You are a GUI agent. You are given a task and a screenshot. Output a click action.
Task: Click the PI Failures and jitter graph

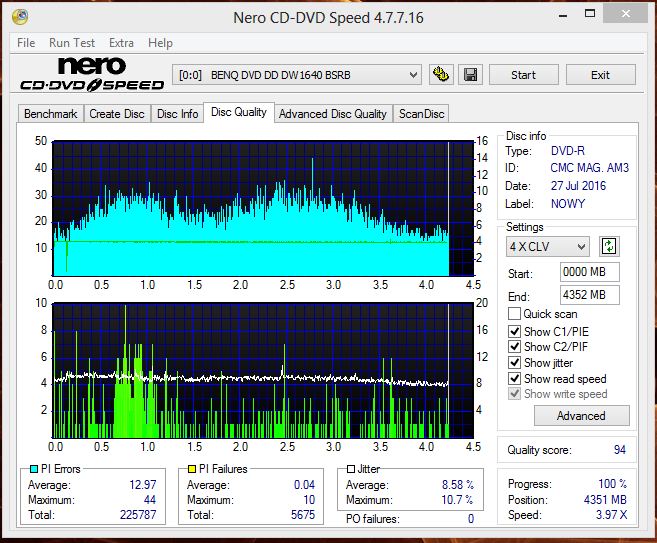tap(263, 370)
